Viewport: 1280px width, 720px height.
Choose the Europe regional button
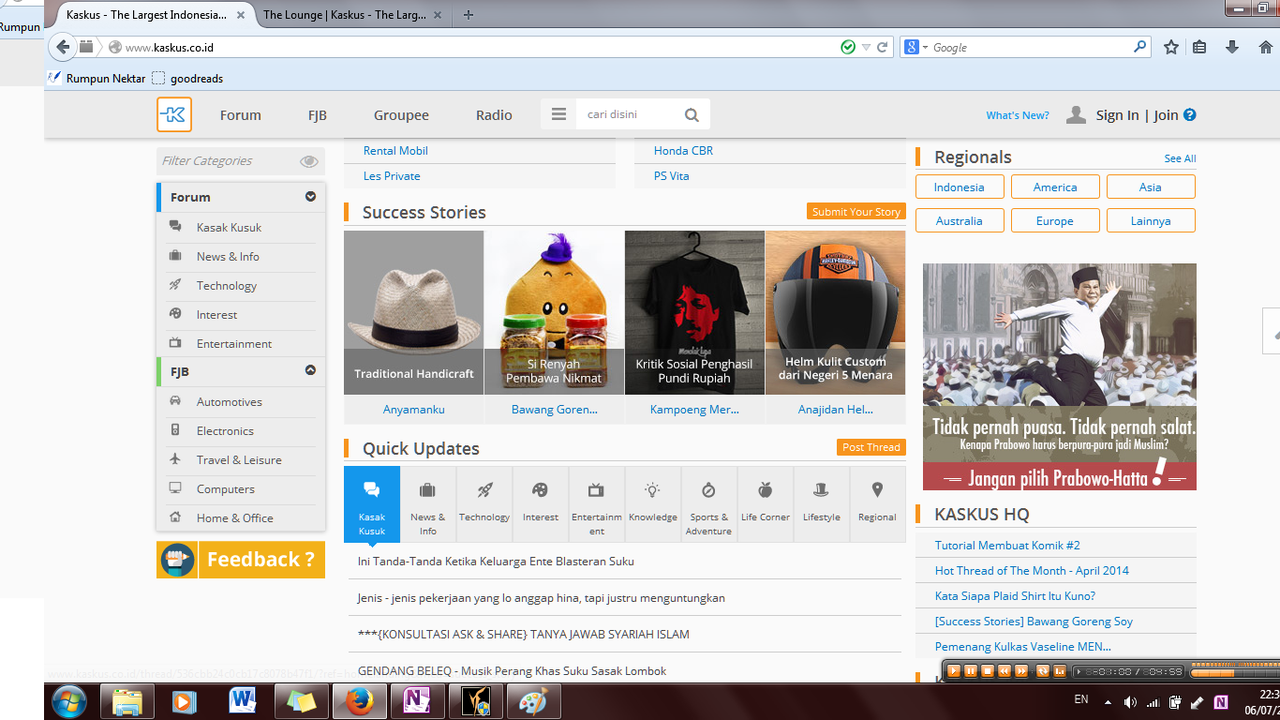[1055, 221]
